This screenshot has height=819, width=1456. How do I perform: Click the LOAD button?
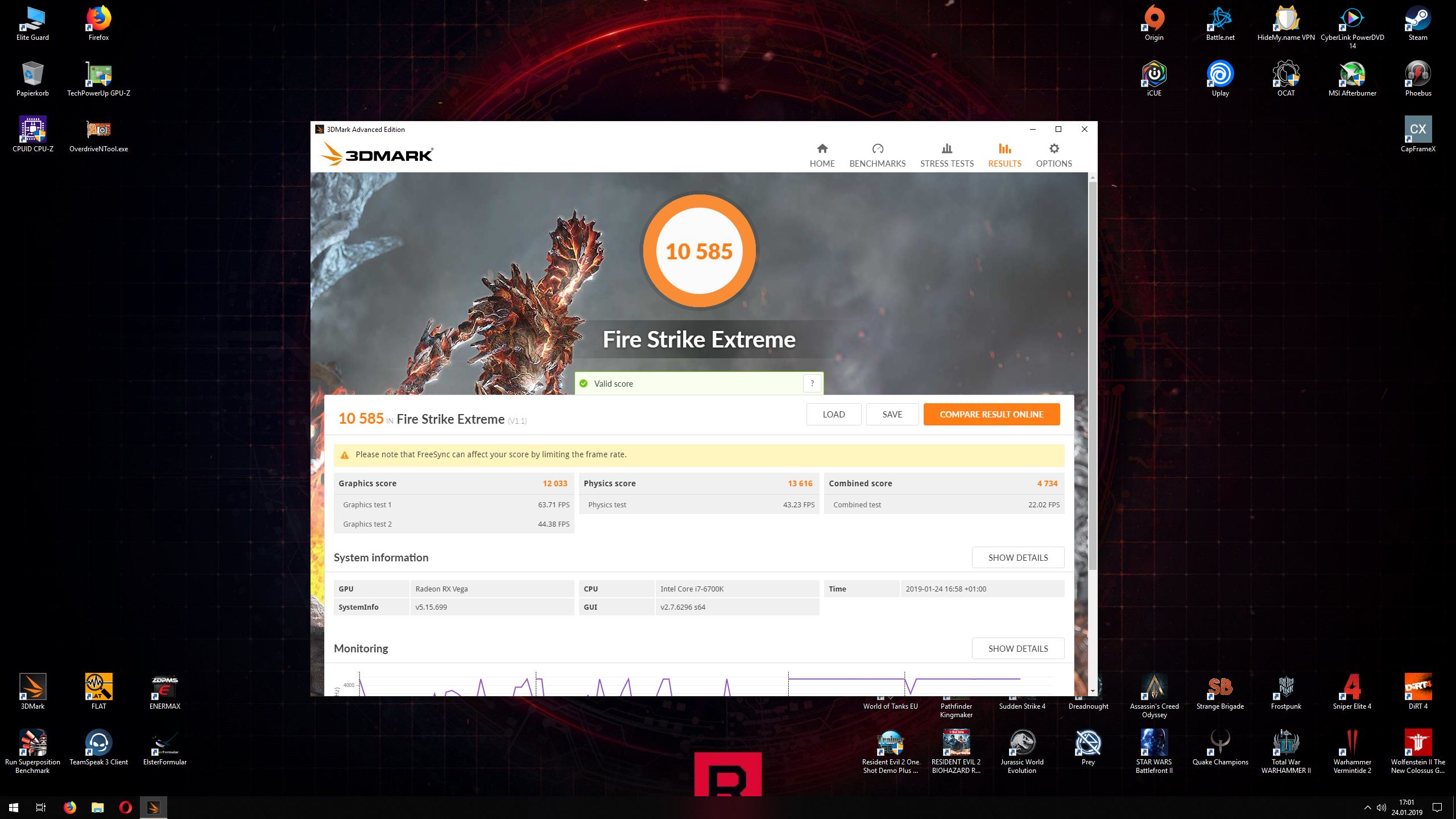[834, 414]
